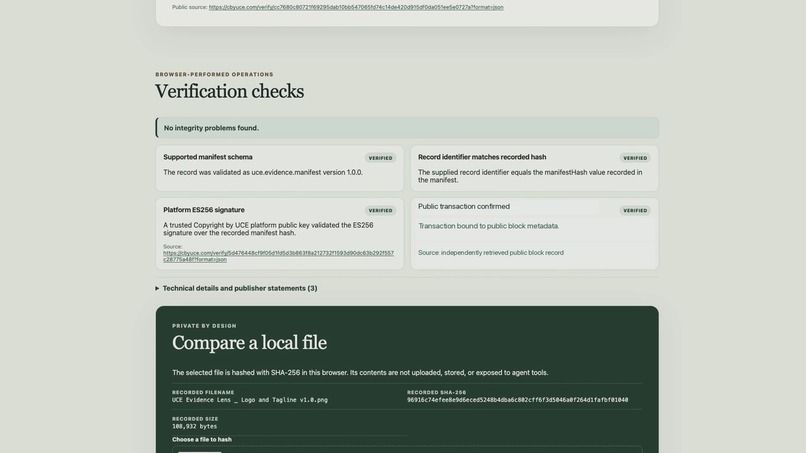Click 'Record identifier matches recorded hash' title
The height and width of the screenshot is (453, 806).
482,157
